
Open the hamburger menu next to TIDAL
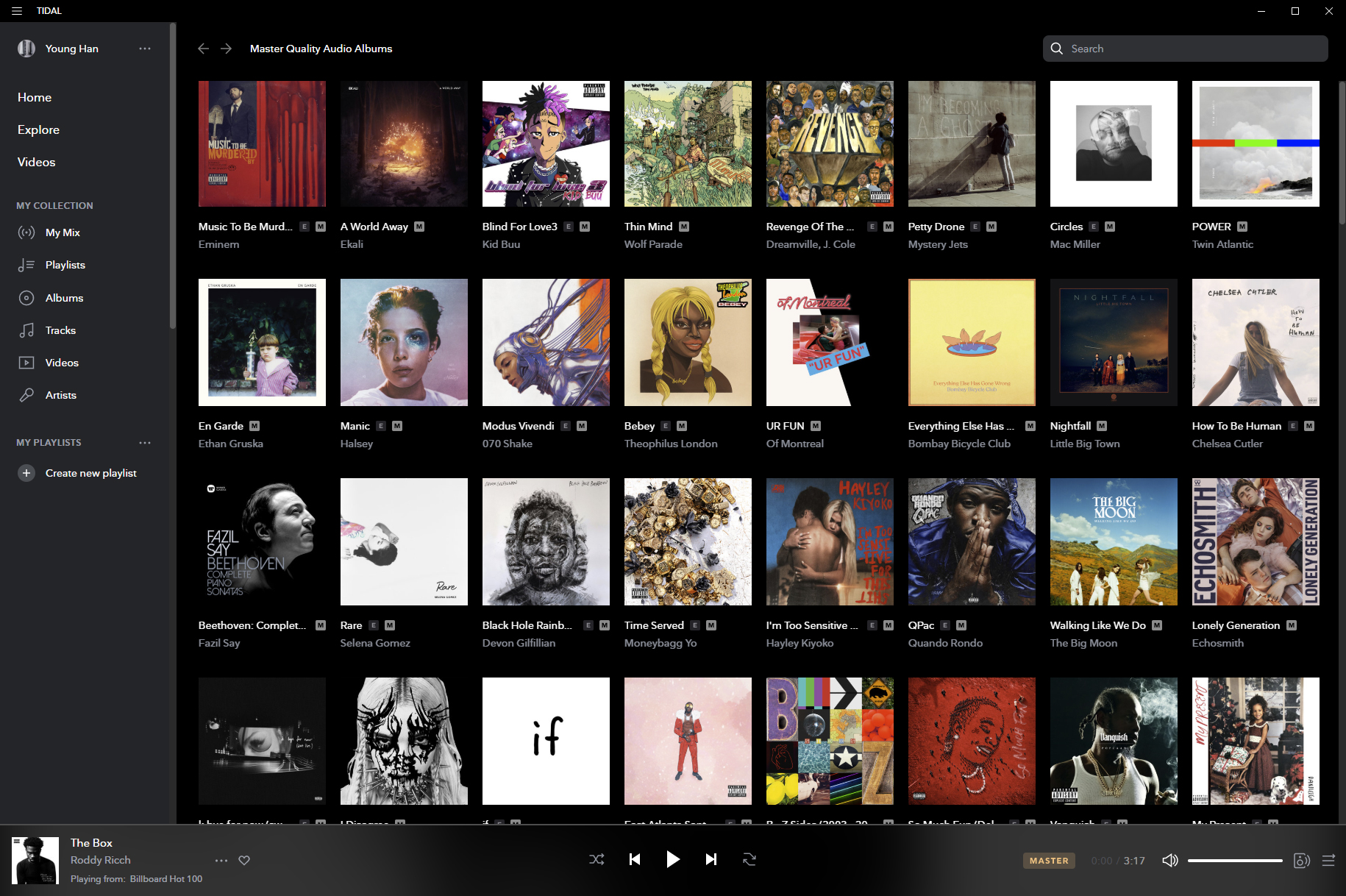pos(17,11)
